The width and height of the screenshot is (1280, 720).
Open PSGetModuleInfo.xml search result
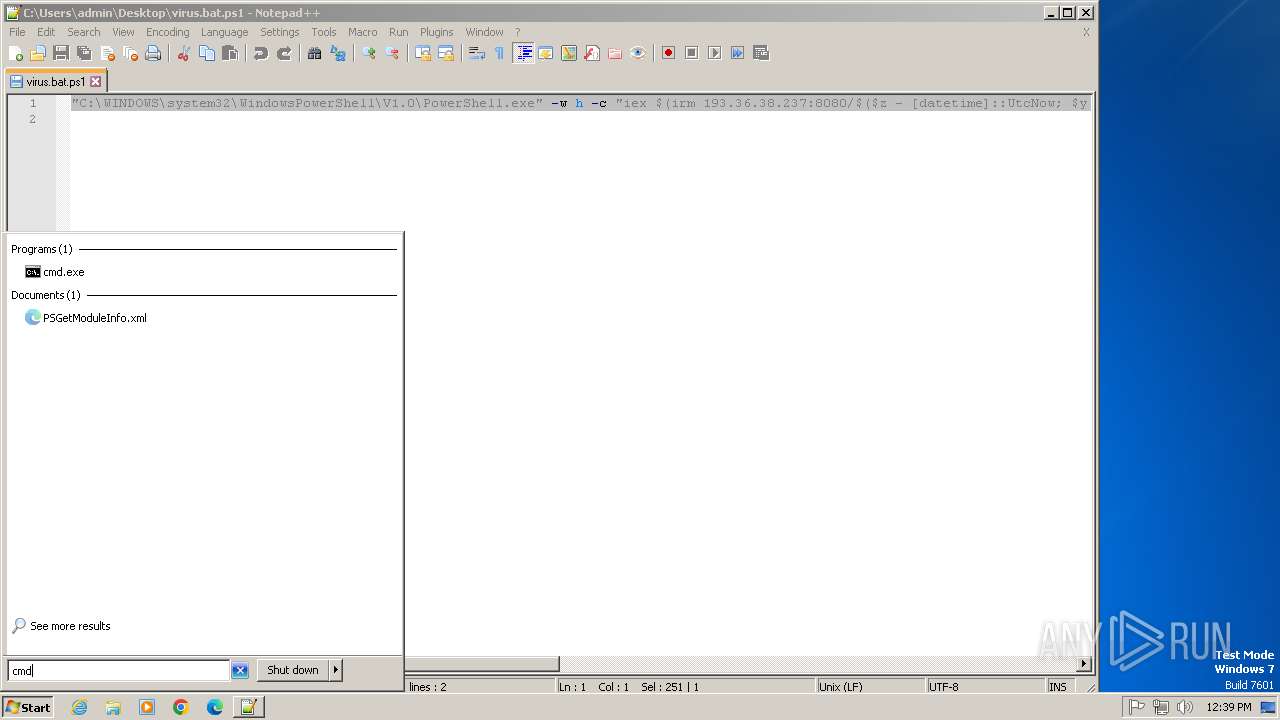pos(86,318)
